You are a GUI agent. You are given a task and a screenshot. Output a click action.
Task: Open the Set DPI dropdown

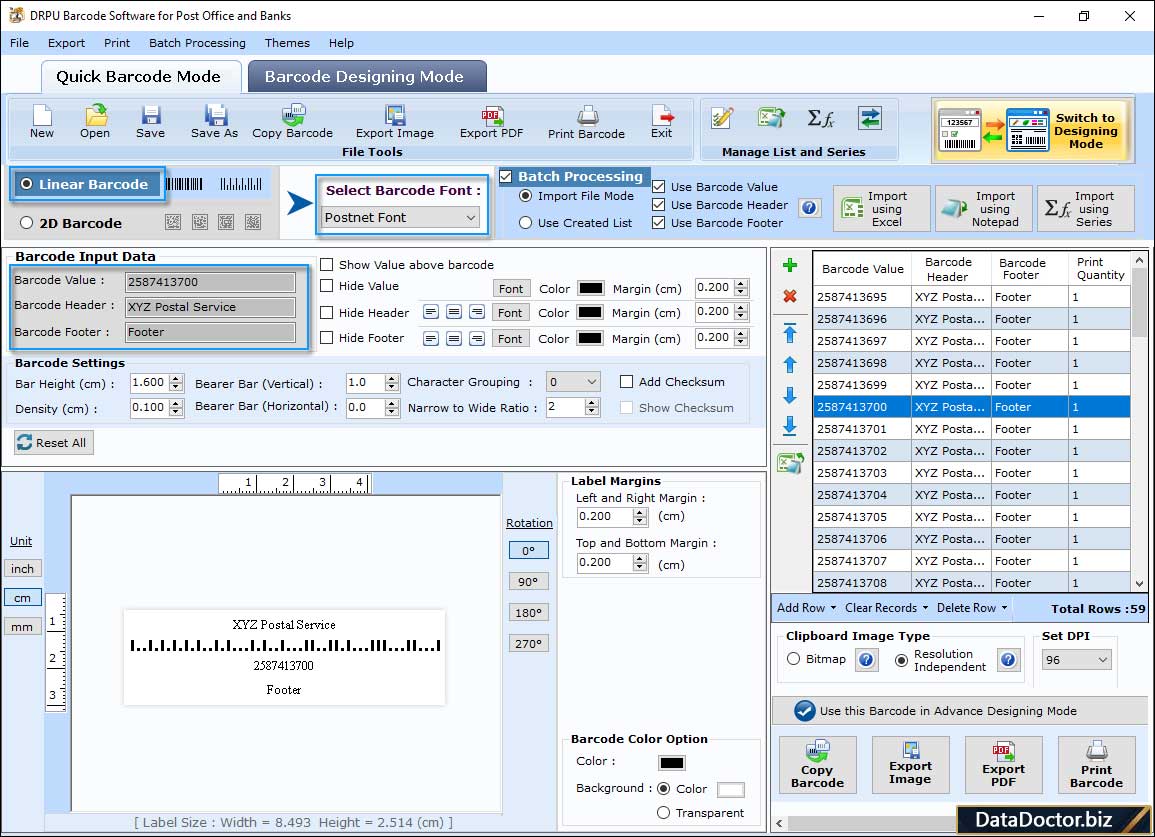click(x=1076, y=660)
